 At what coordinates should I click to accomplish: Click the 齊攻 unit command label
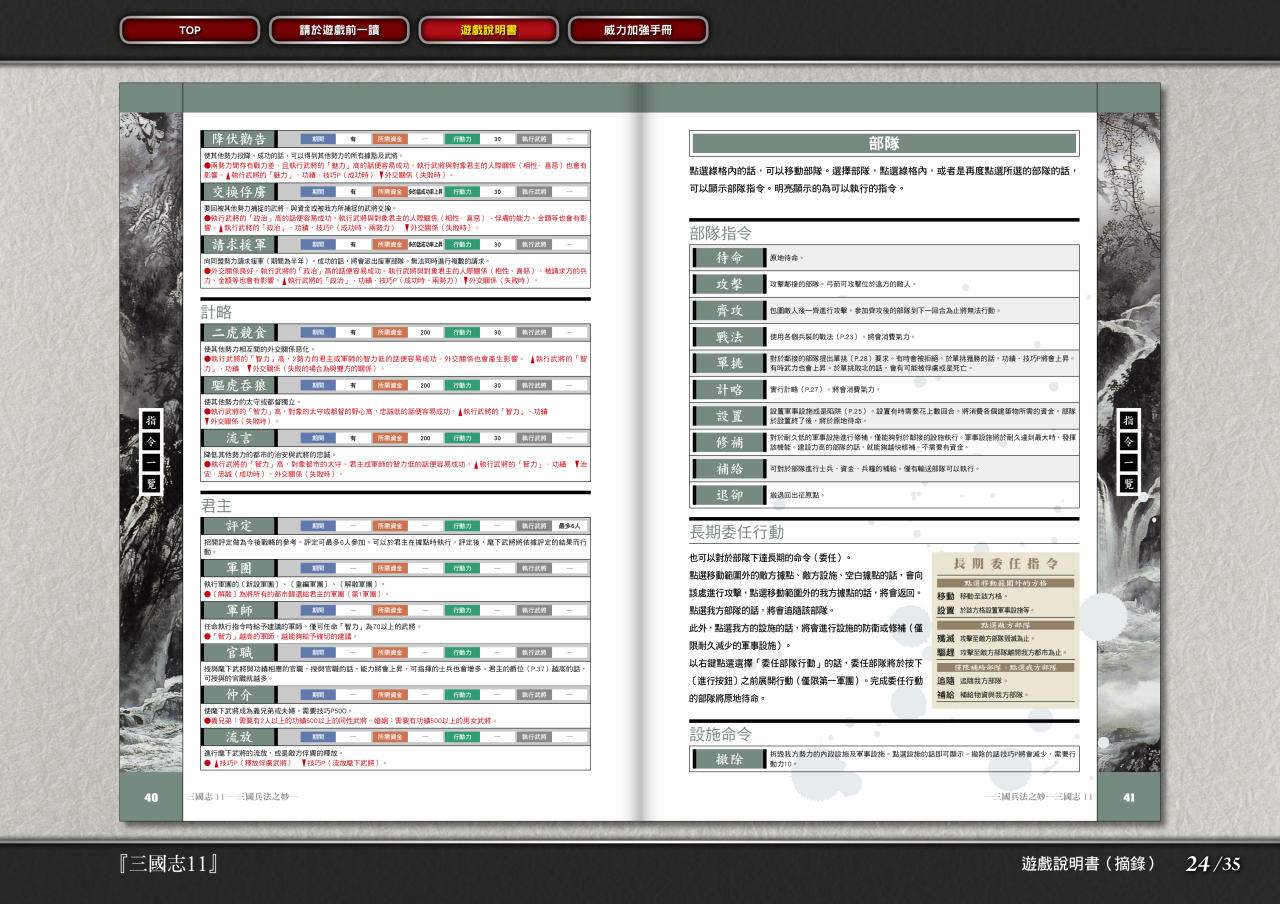[729, 310]
